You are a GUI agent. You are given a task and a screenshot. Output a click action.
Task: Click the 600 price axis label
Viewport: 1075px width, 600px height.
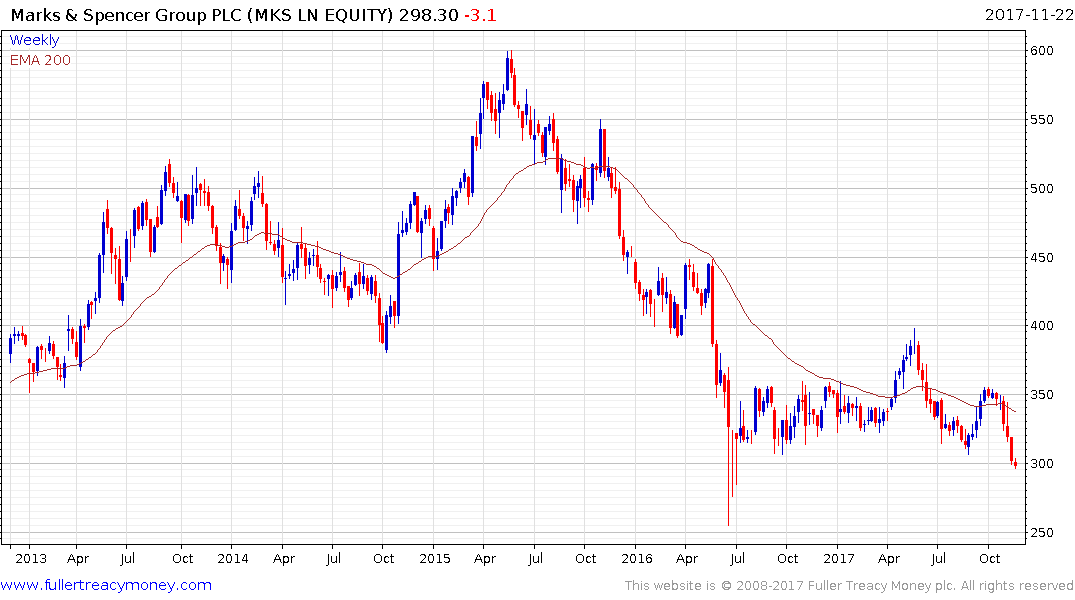1042,51
